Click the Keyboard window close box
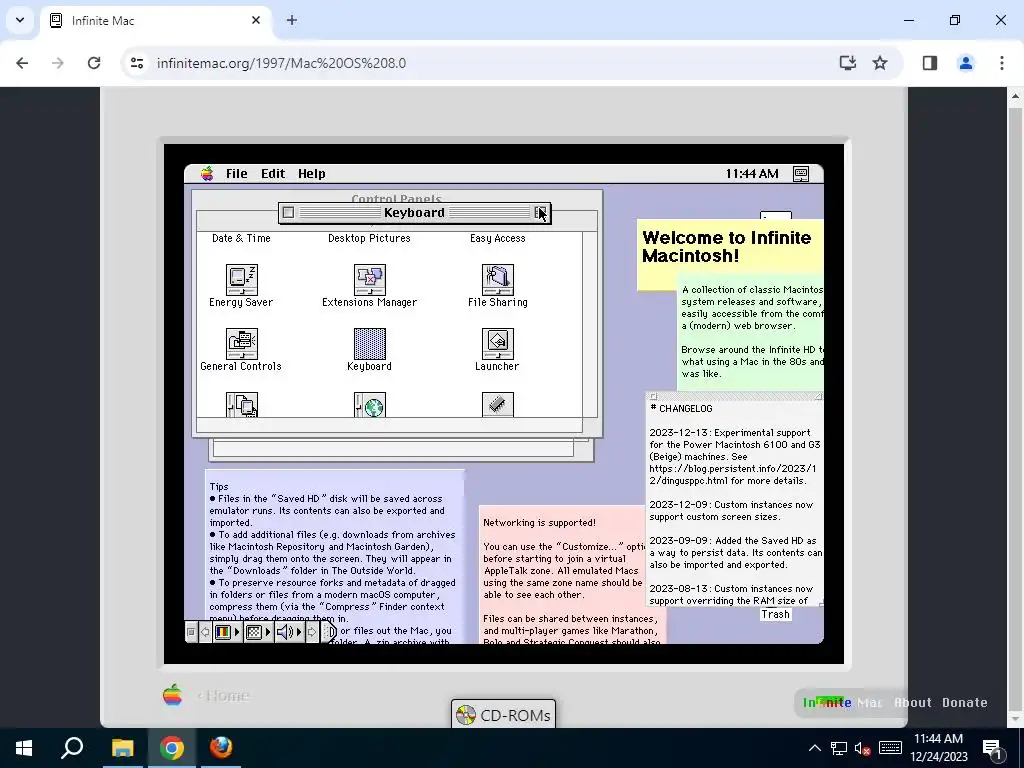Viewport: 1024px width, 768px height. coord(288,213)
